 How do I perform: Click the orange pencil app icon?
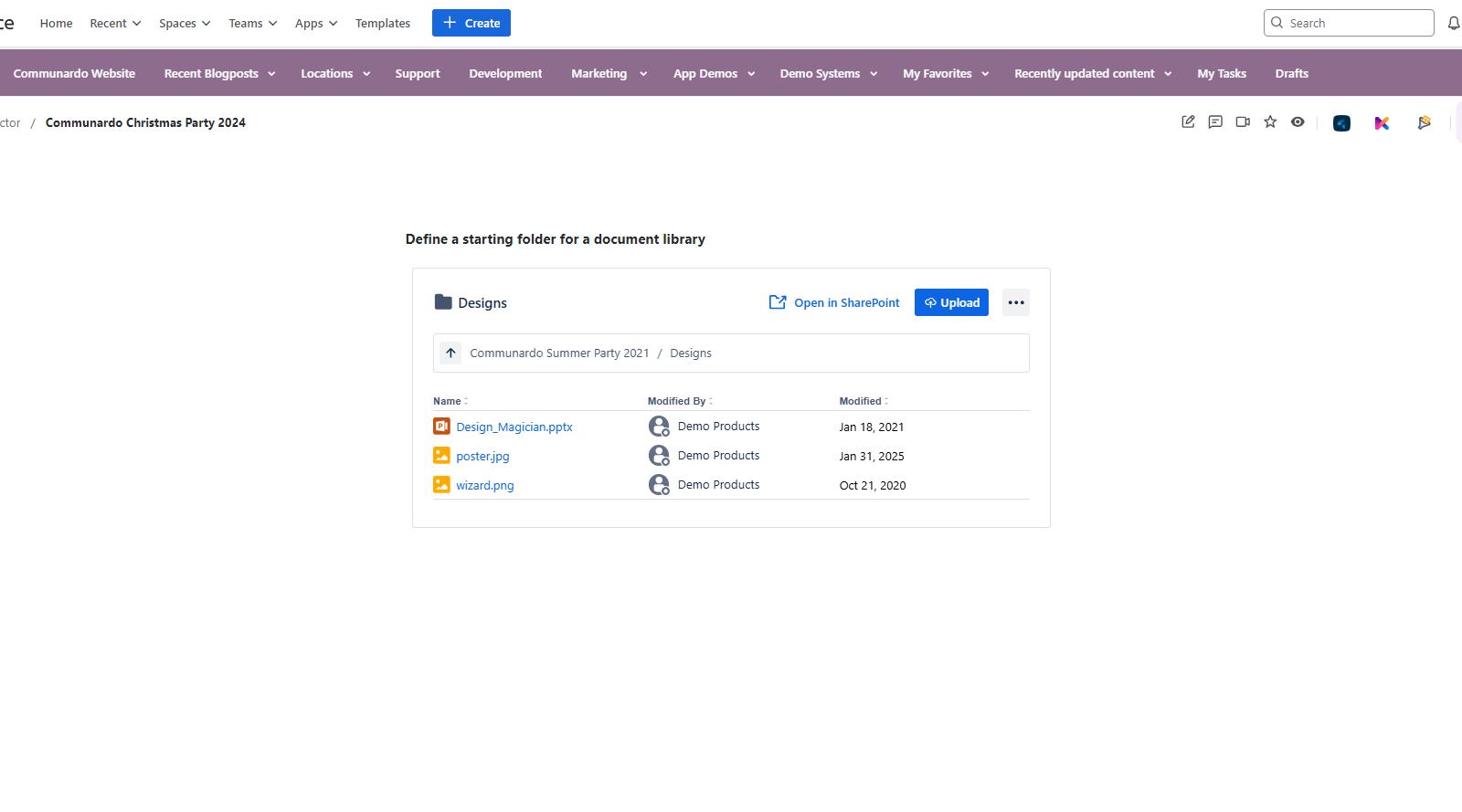[x=1424, y=122]
